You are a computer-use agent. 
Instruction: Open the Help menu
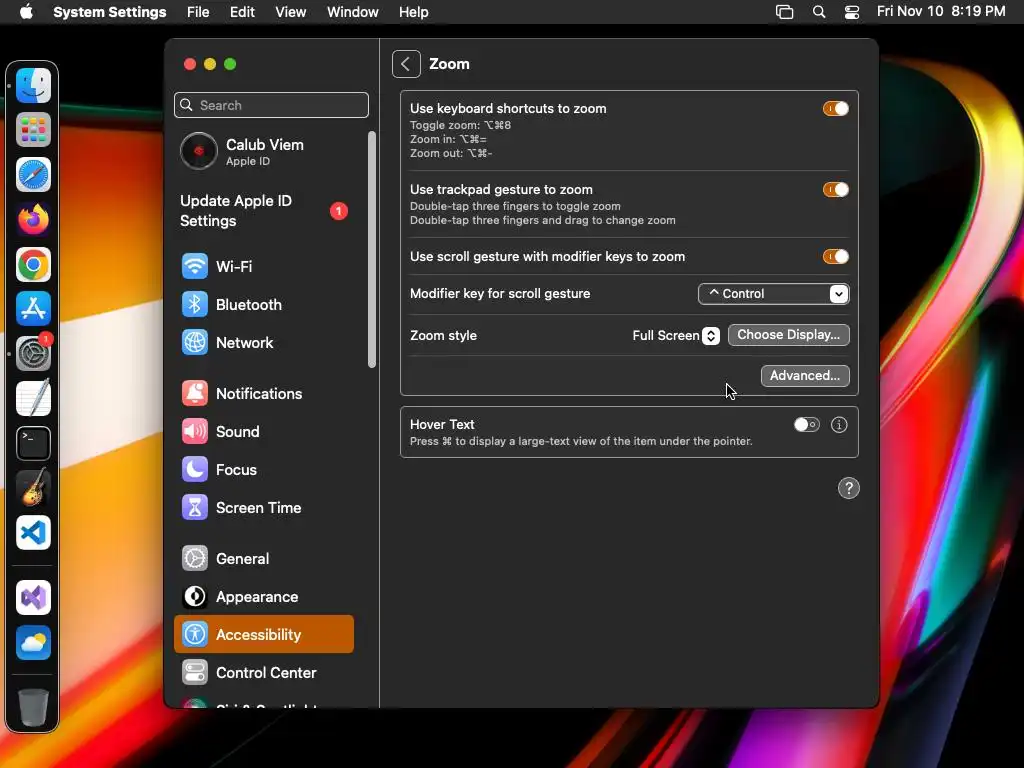(x=413, y=12)
